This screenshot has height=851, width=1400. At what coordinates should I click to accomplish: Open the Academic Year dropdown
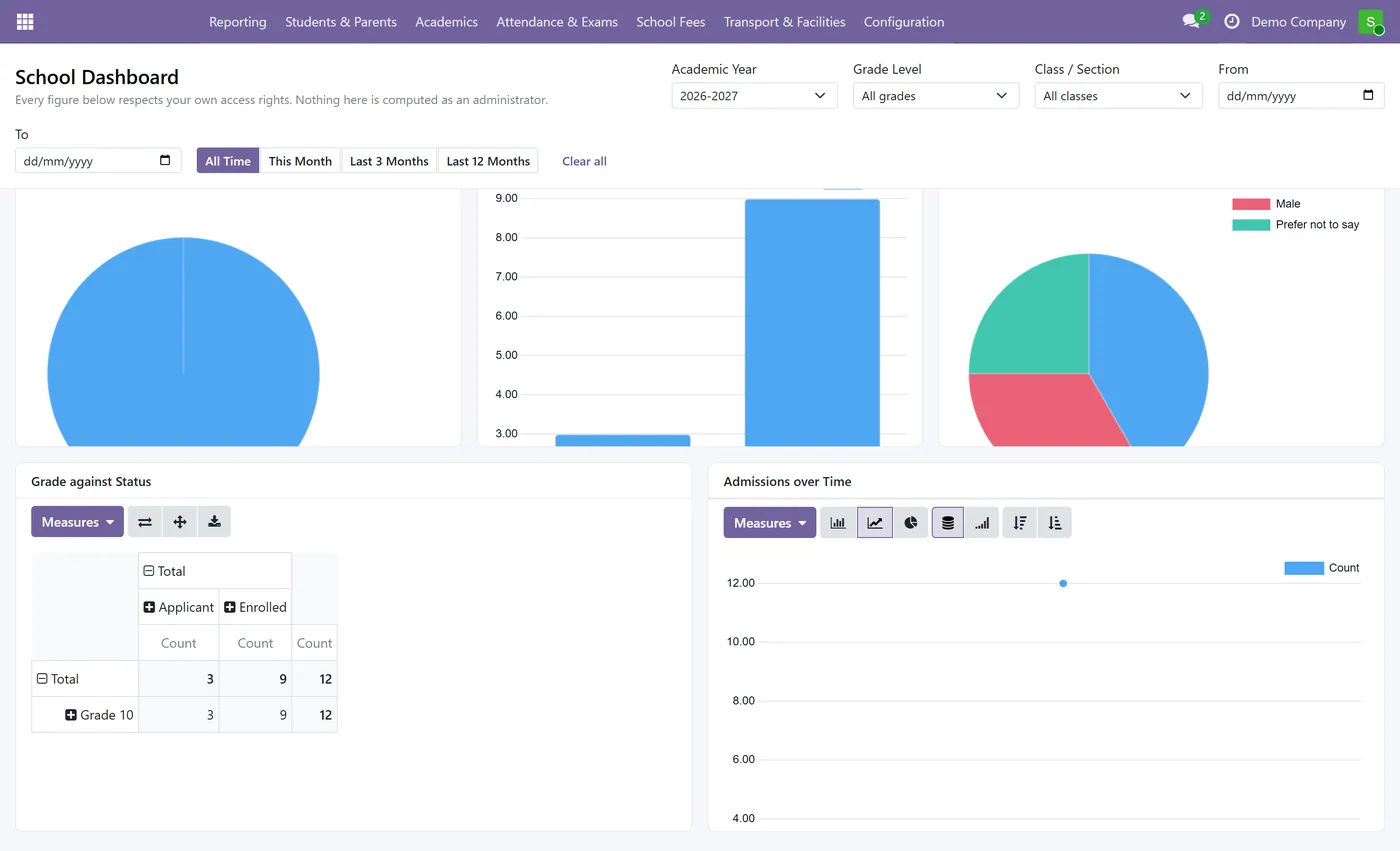(755, 96)
